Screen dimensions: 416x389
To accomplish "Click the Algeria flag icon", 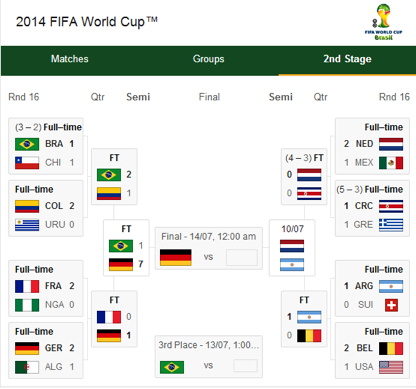I will click(x=27, y=367).
